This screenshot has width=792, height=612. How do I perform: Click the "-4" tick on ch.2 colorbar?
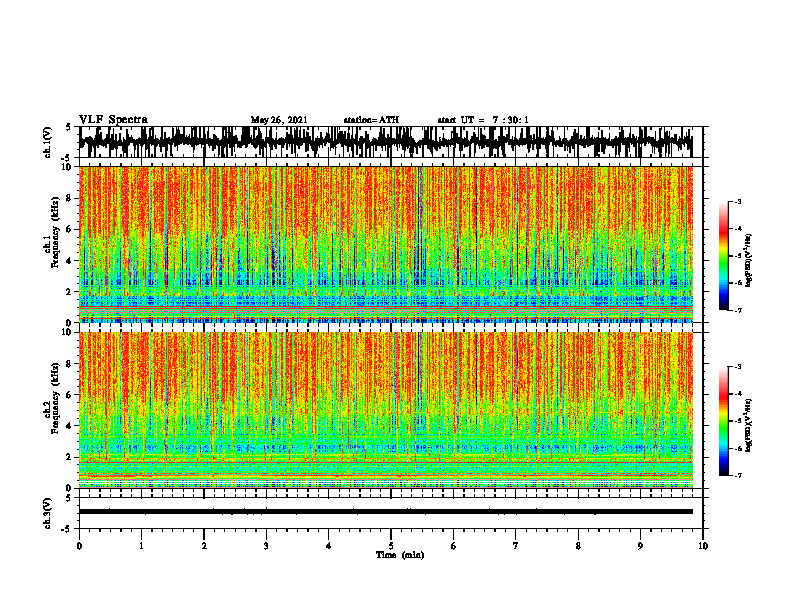tap(737, 394)
